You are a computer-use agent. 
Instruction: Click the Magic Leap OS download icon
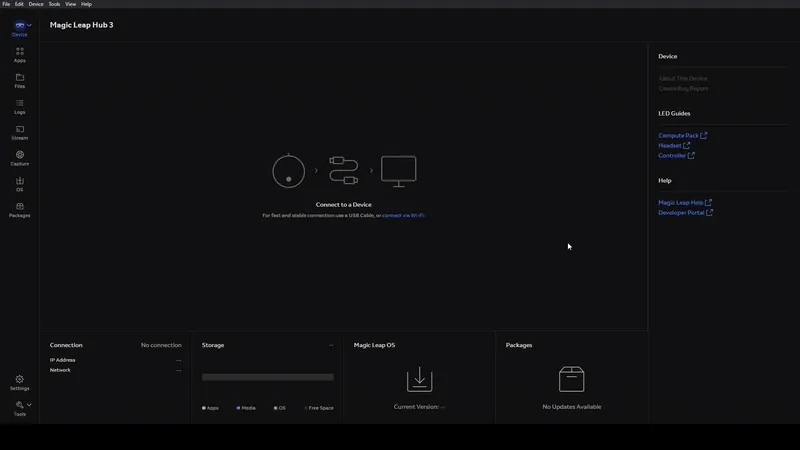(419, 379)
